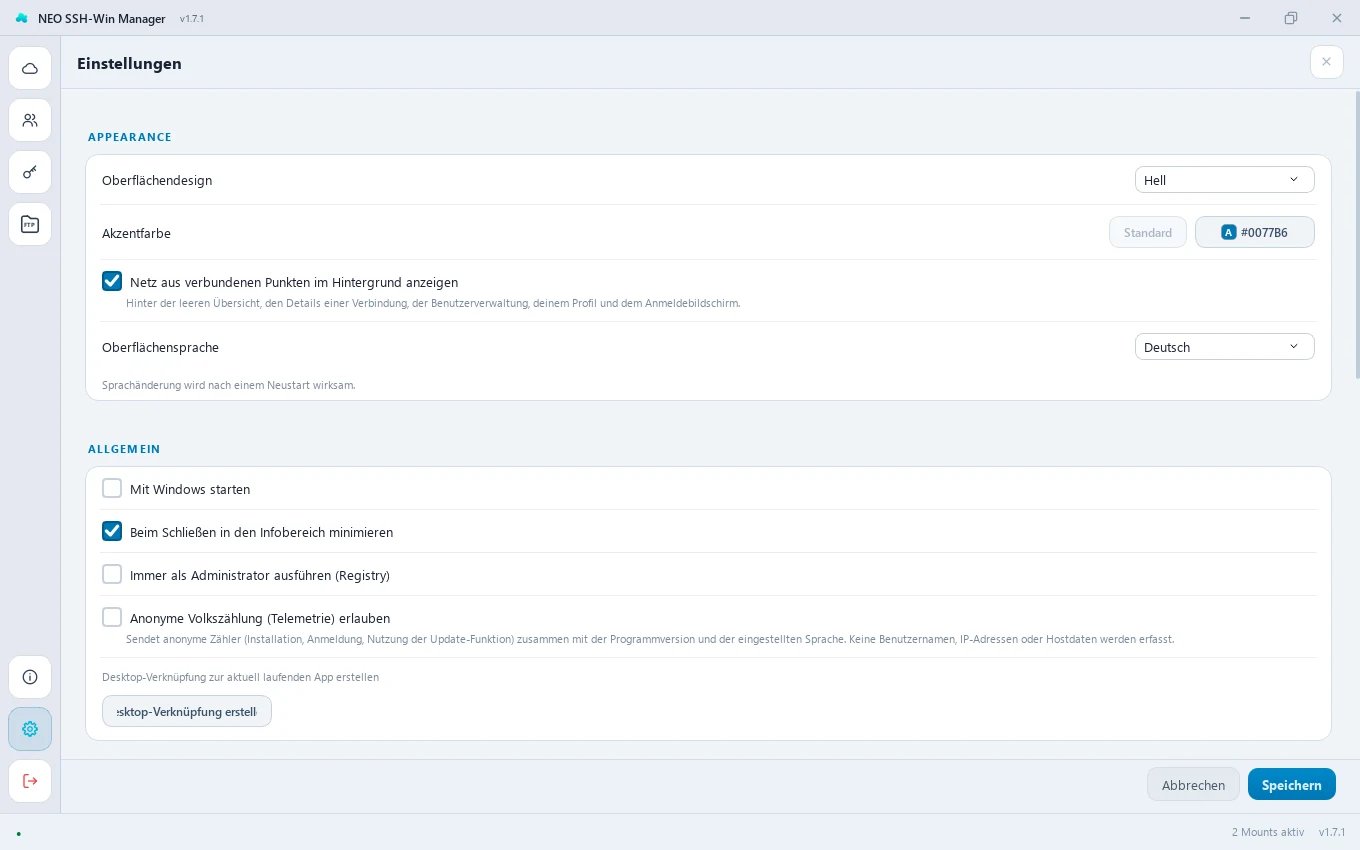This screenshot has height=850, width=1360.
Task: Click the 'ALLGEMEIN' section heading
Action: [124, 450]
